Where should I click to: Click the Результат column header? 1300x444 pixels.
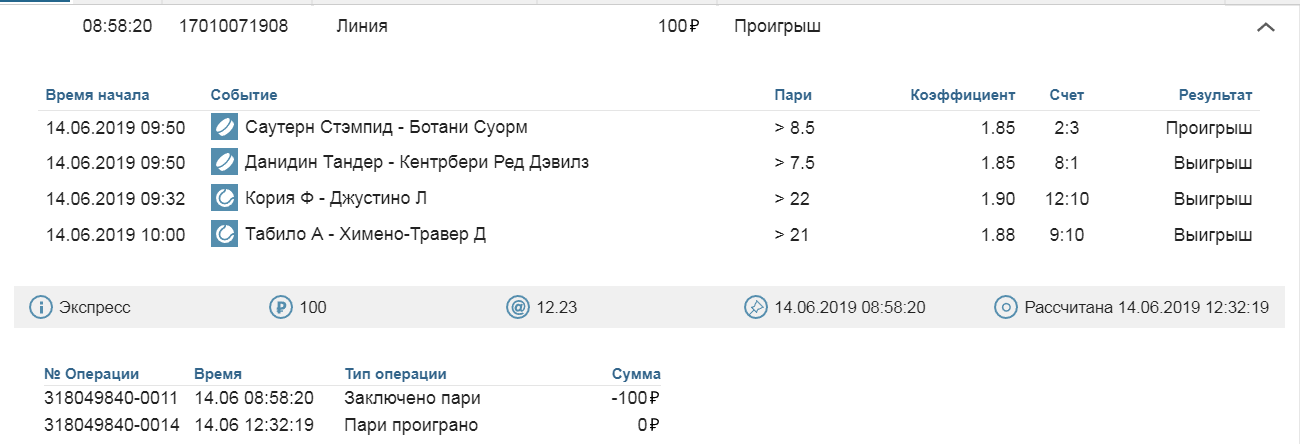click(1215, 95)
